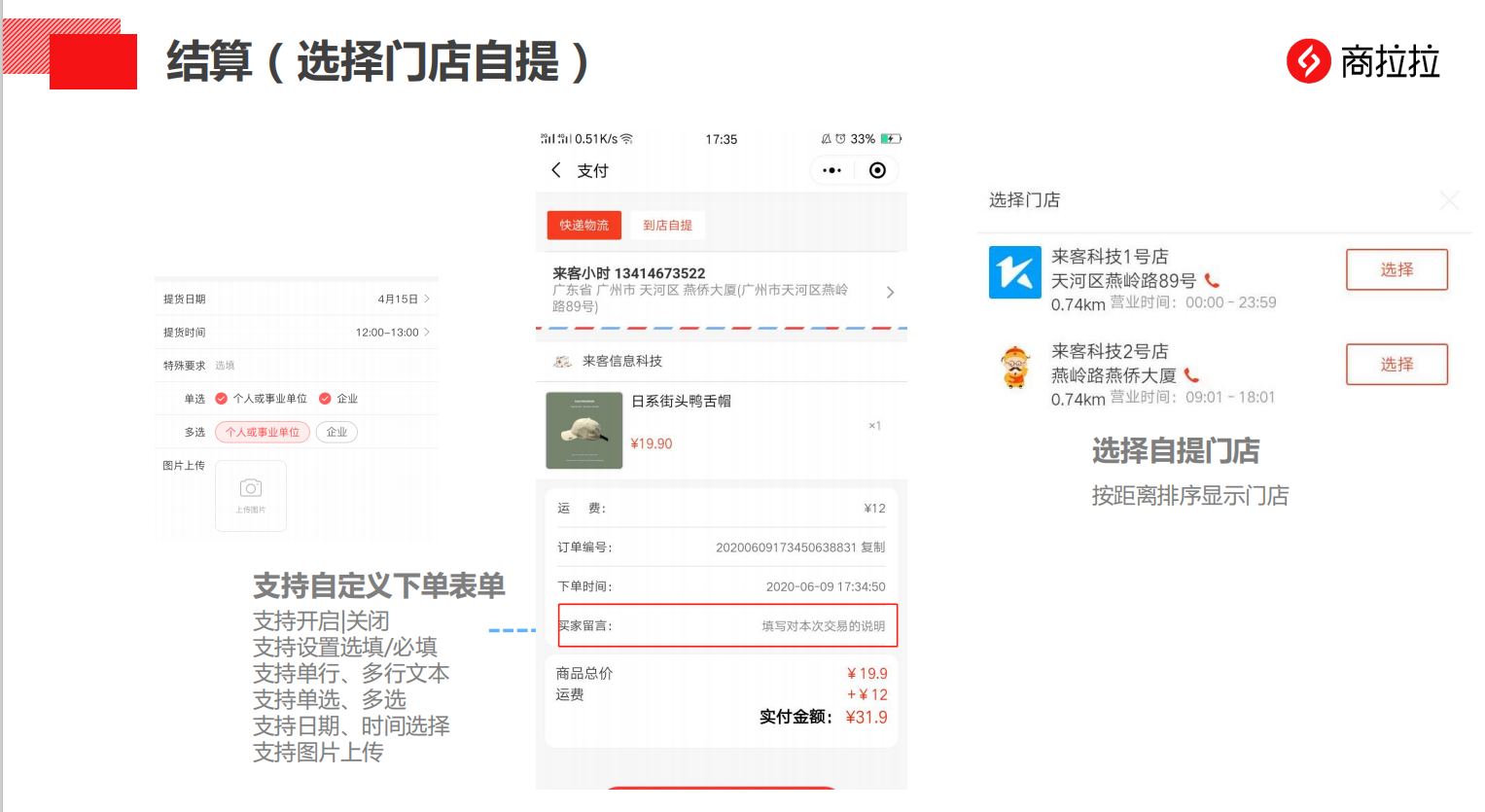
Task: Open the 来客小时 address details chevron
Action: click(890, 292)
